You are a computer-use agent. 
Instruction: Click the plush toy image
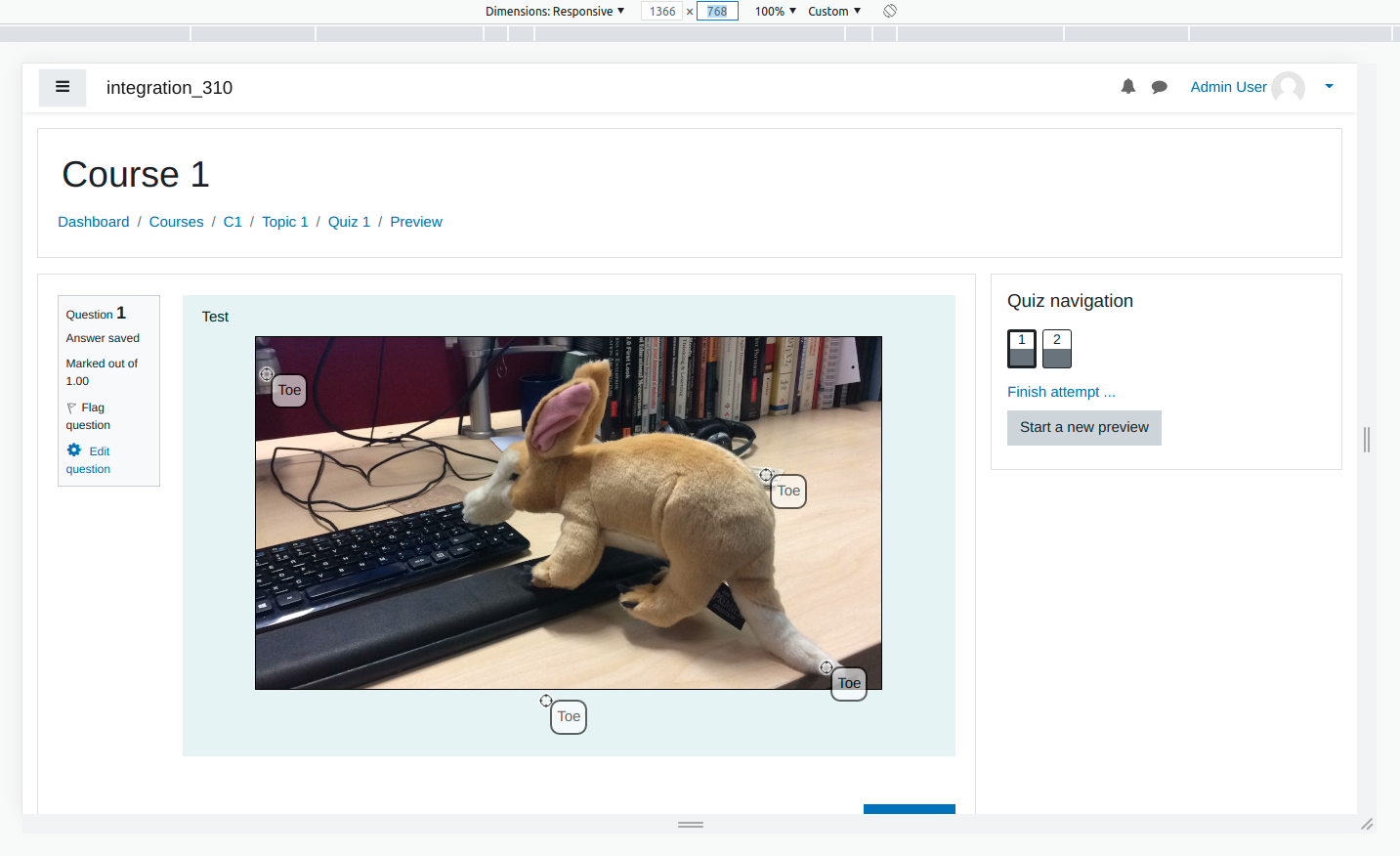tap(569, 513)
